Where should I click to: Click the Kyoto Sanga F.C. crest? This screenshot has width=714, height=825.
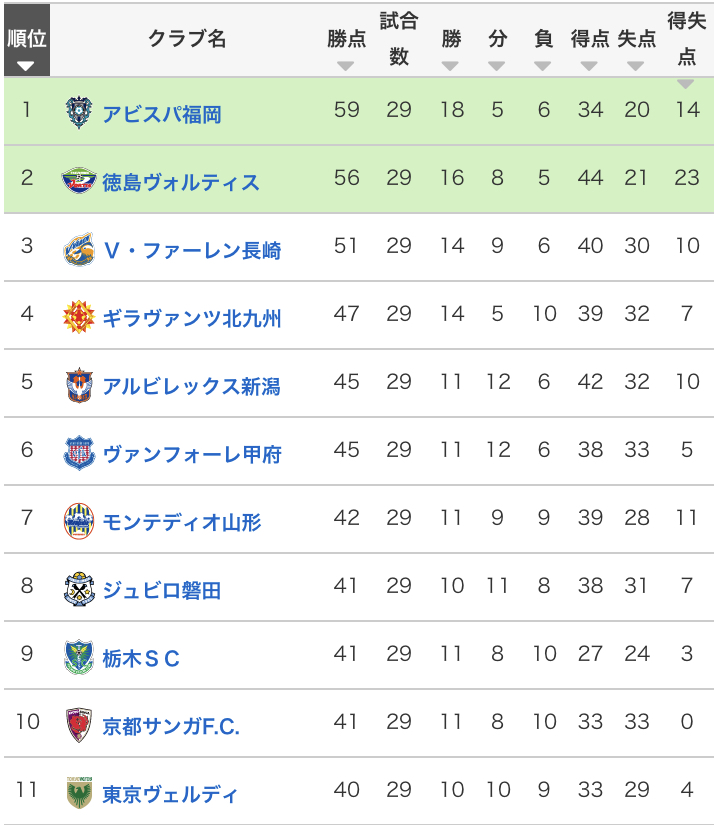[79, 724]
